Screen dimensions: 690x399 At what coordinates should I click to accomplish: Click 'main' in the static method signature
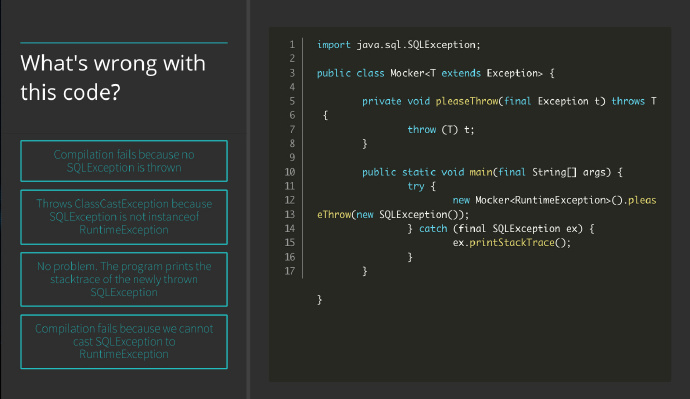pos(481,172)
